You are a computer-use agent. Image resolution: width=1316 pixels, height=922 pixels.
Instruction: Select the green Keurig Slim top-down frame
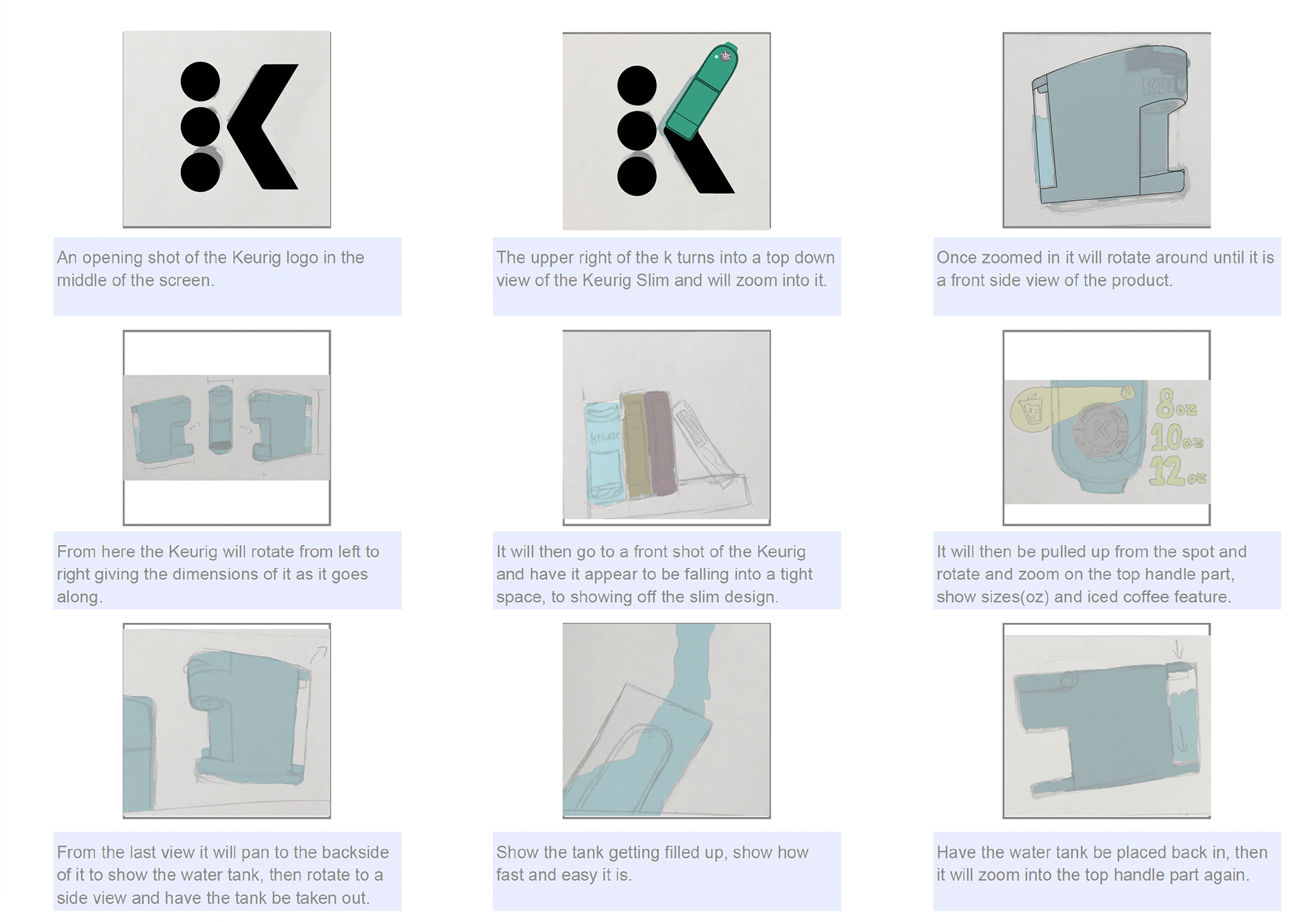pos(667,131)
